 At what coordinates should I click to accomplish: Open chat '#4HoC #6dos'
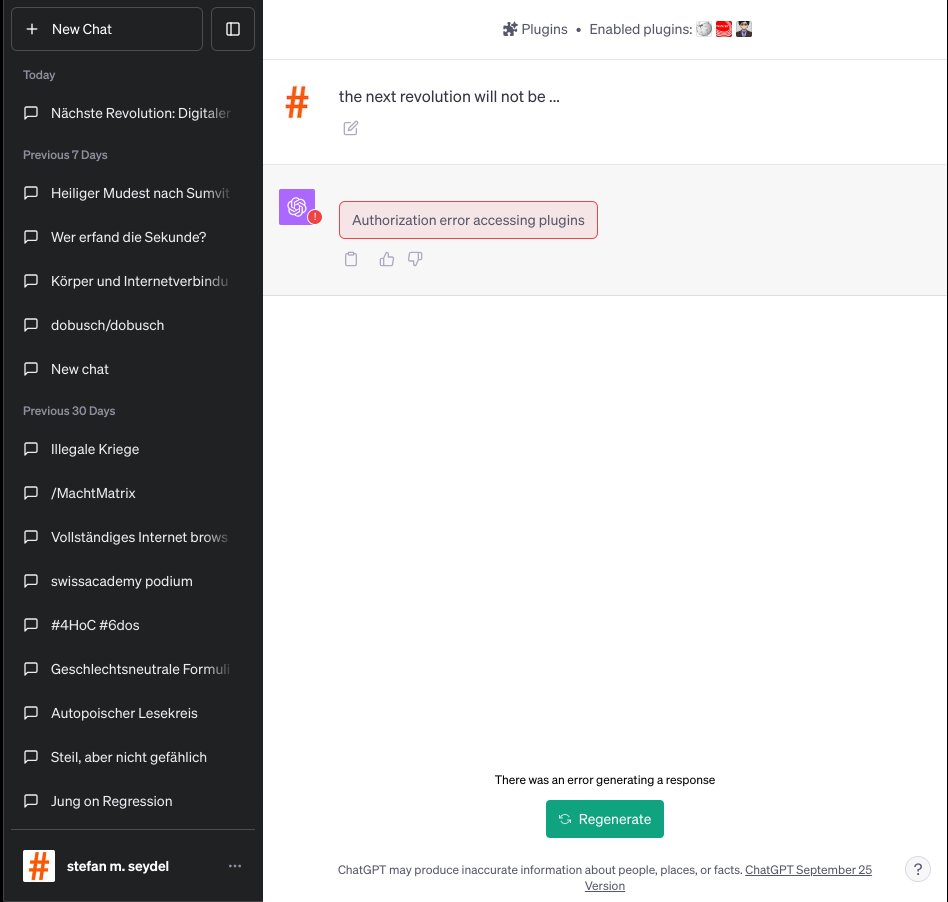click(133, 625)
